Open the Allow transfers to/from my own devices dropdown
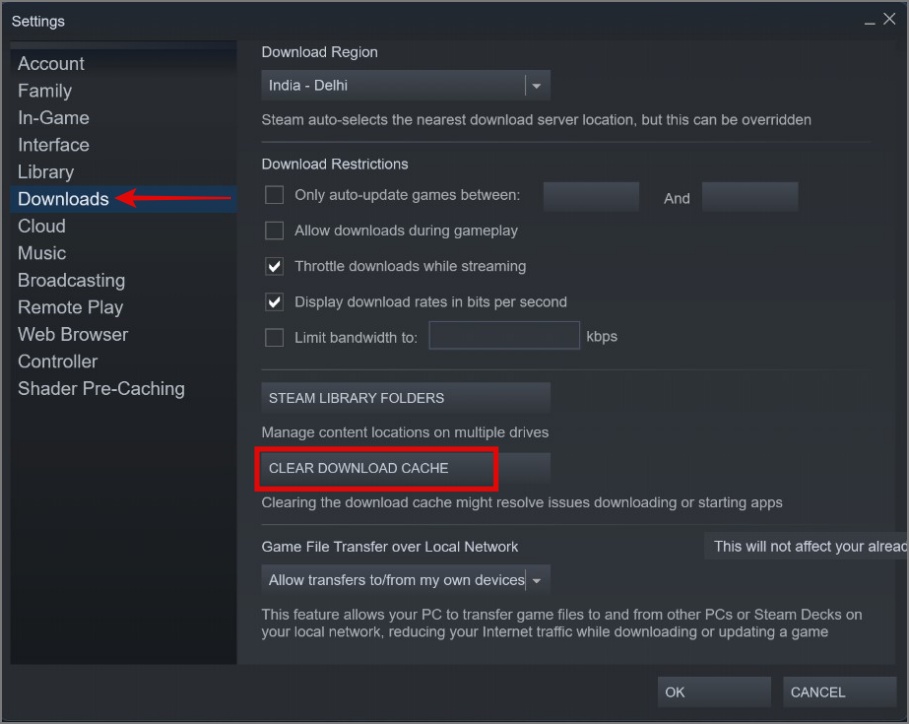Image resolution: width=909 pixels, height=724 pixels. pos(405,580)
